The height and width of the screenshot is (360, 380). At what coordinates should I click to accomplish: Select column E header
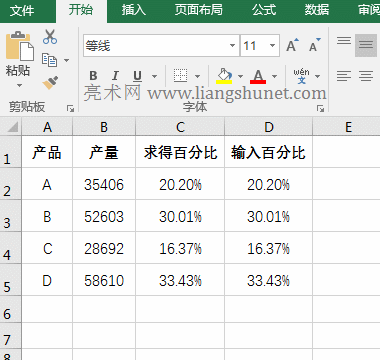347,127
